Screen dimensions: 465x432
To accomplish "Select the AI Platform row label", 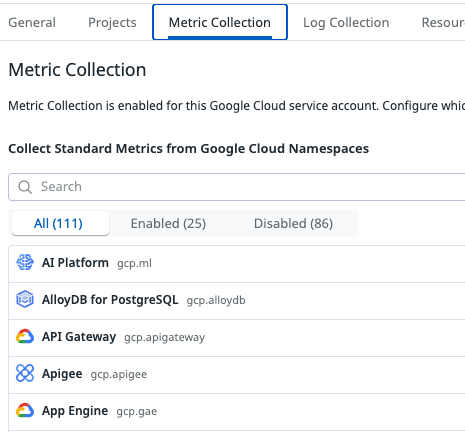I will [x=75, y=263].
